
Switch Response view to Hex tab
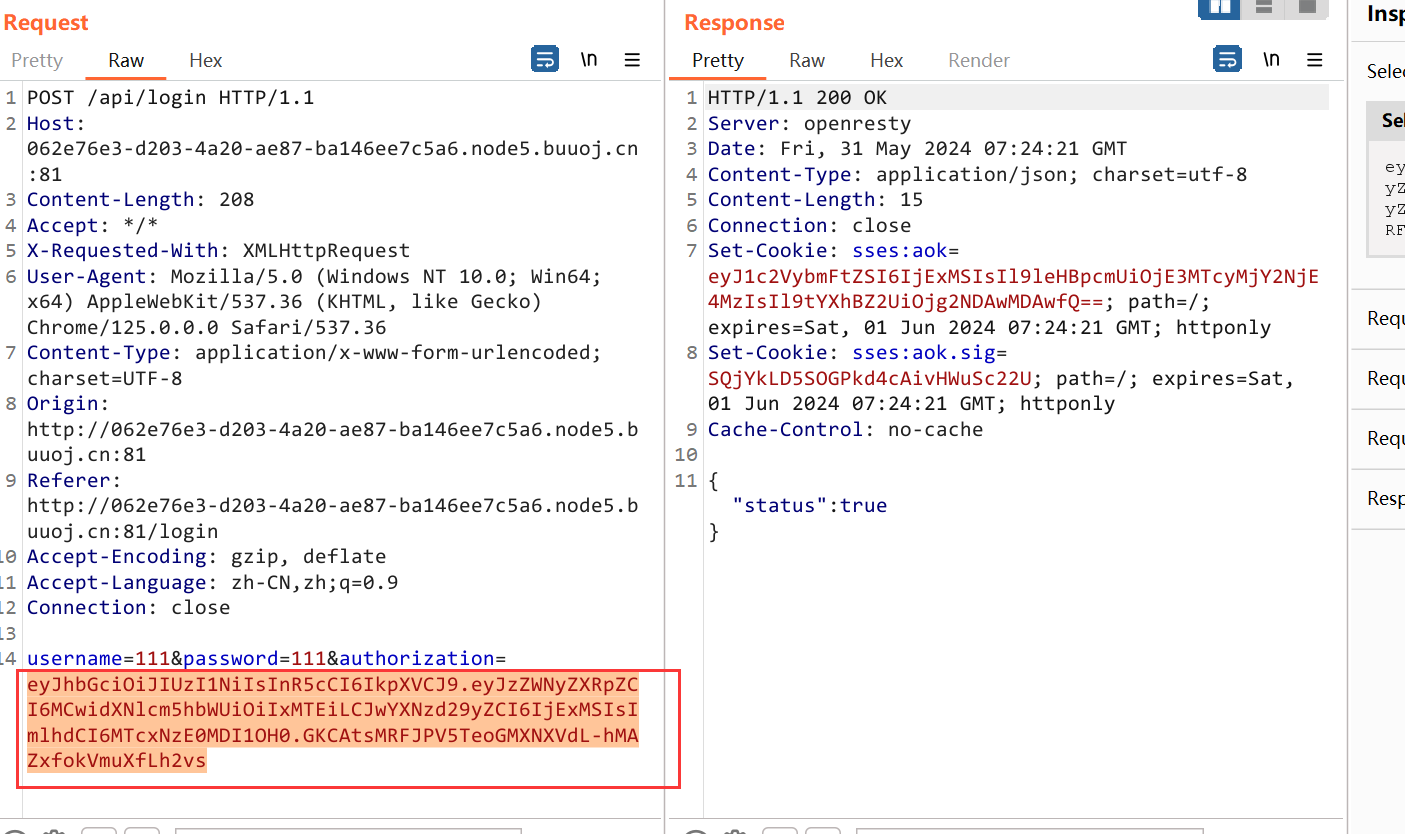pos(886,60)
